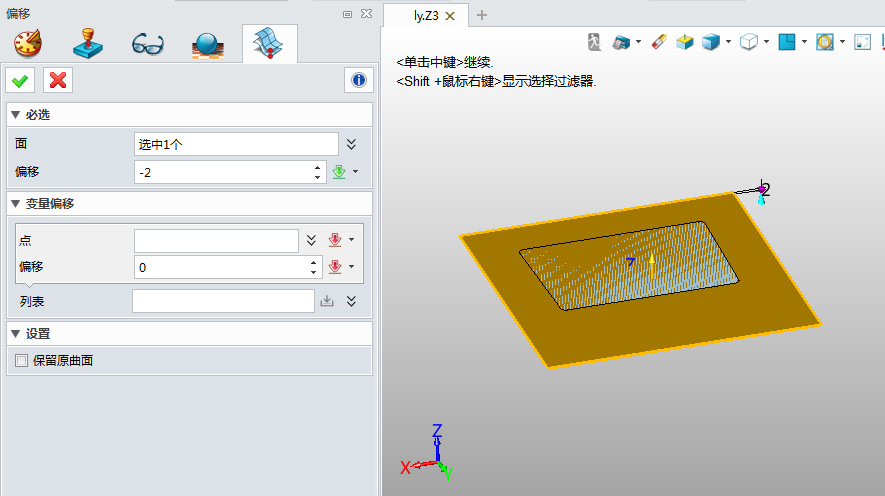This screenshot has width=885, height=496.
Task: Click the eraser icon in view toolbar
Action: [659, 42]
